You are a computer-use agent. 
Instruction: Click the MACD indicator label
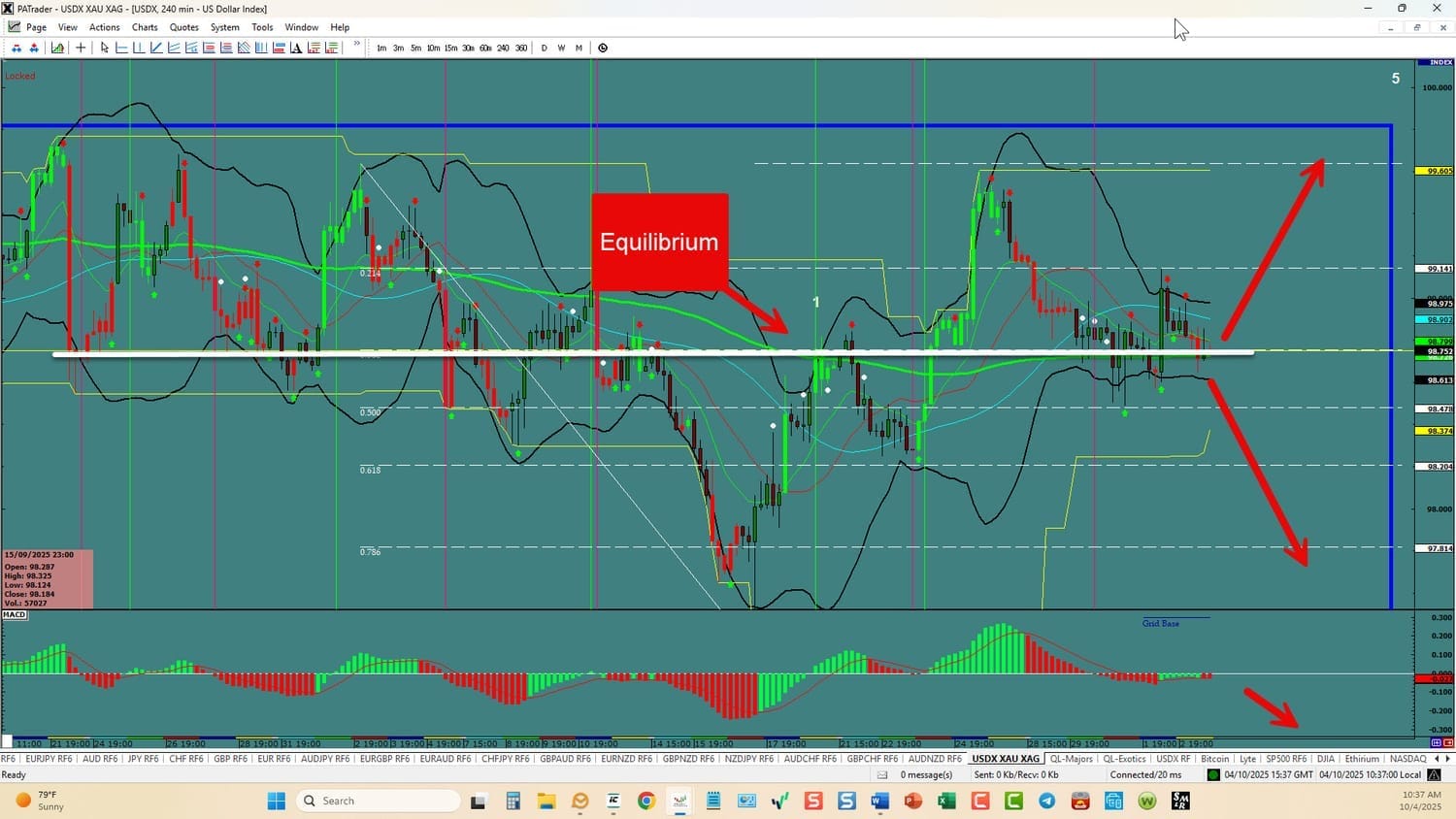[x=15, y=614]
